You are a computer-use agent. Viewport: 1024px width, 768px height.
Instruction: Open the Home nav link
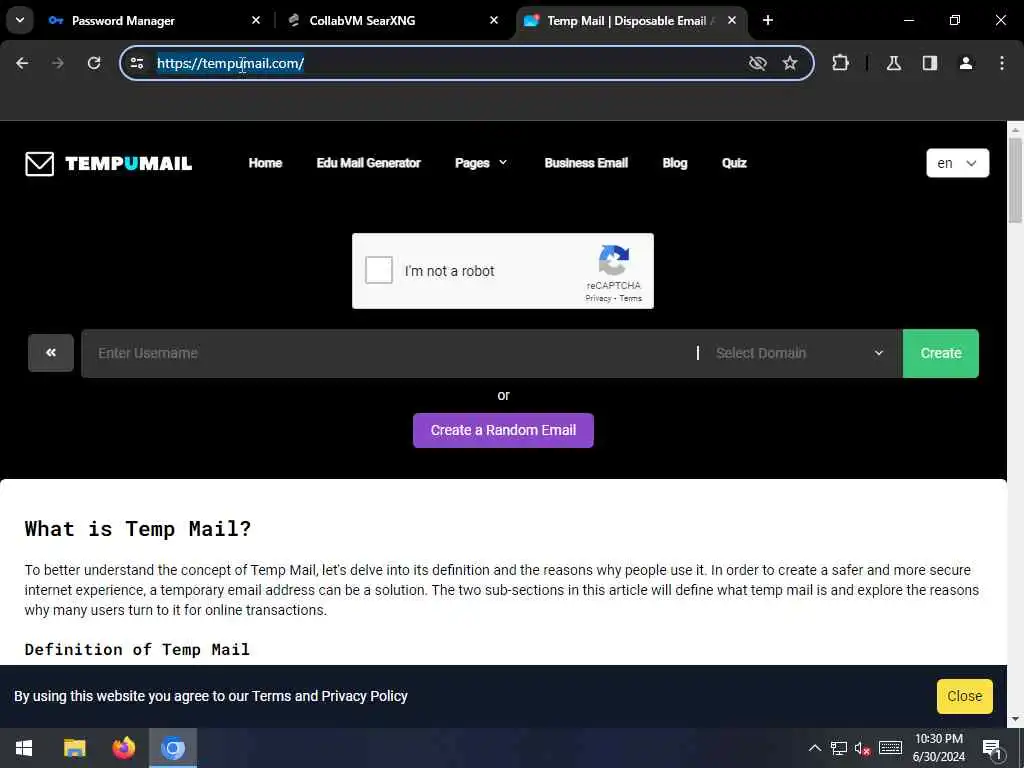pyautogui.click(x=265, y=163)
